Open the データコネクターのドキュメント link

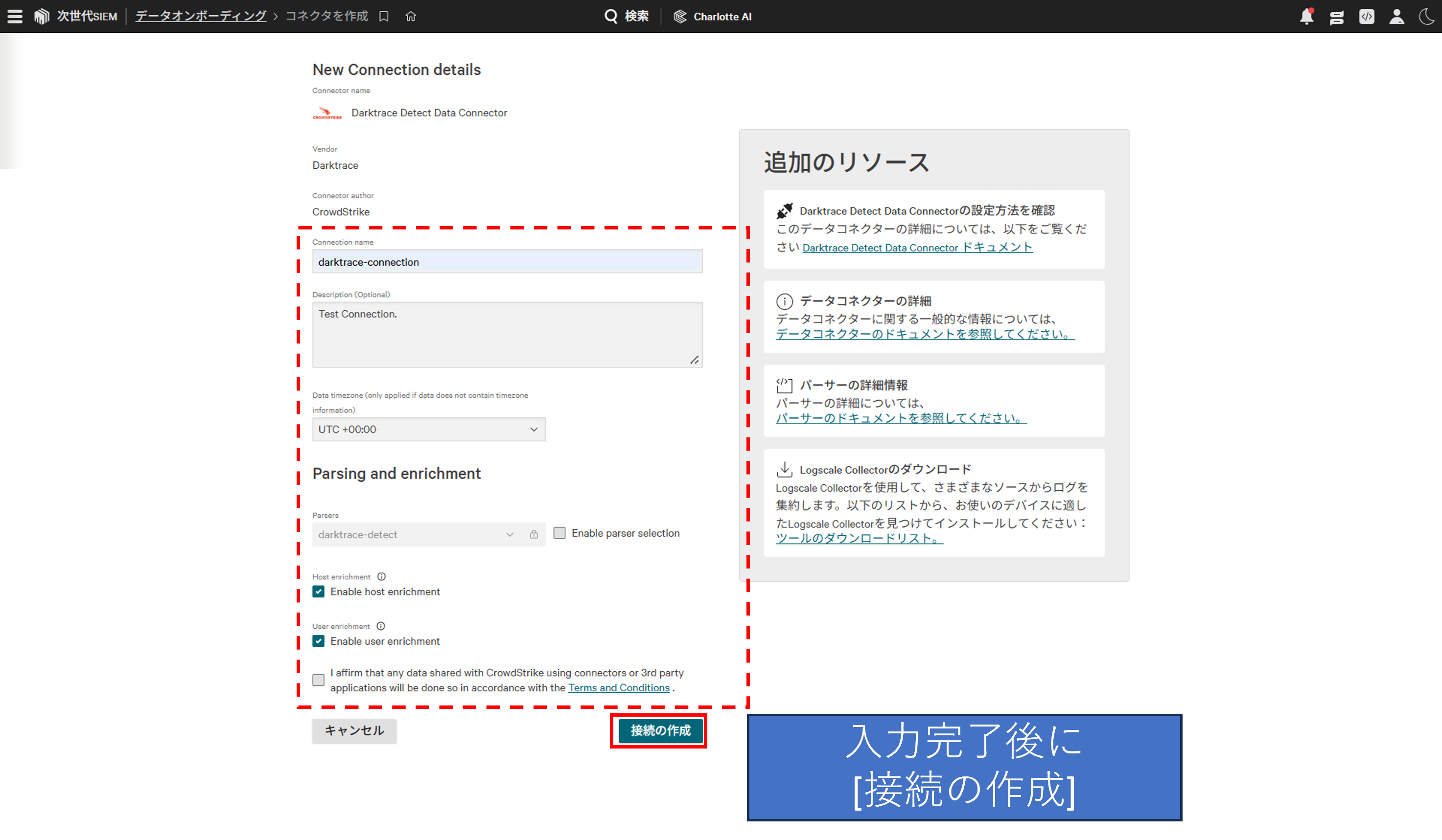click(x=925, y=335)
